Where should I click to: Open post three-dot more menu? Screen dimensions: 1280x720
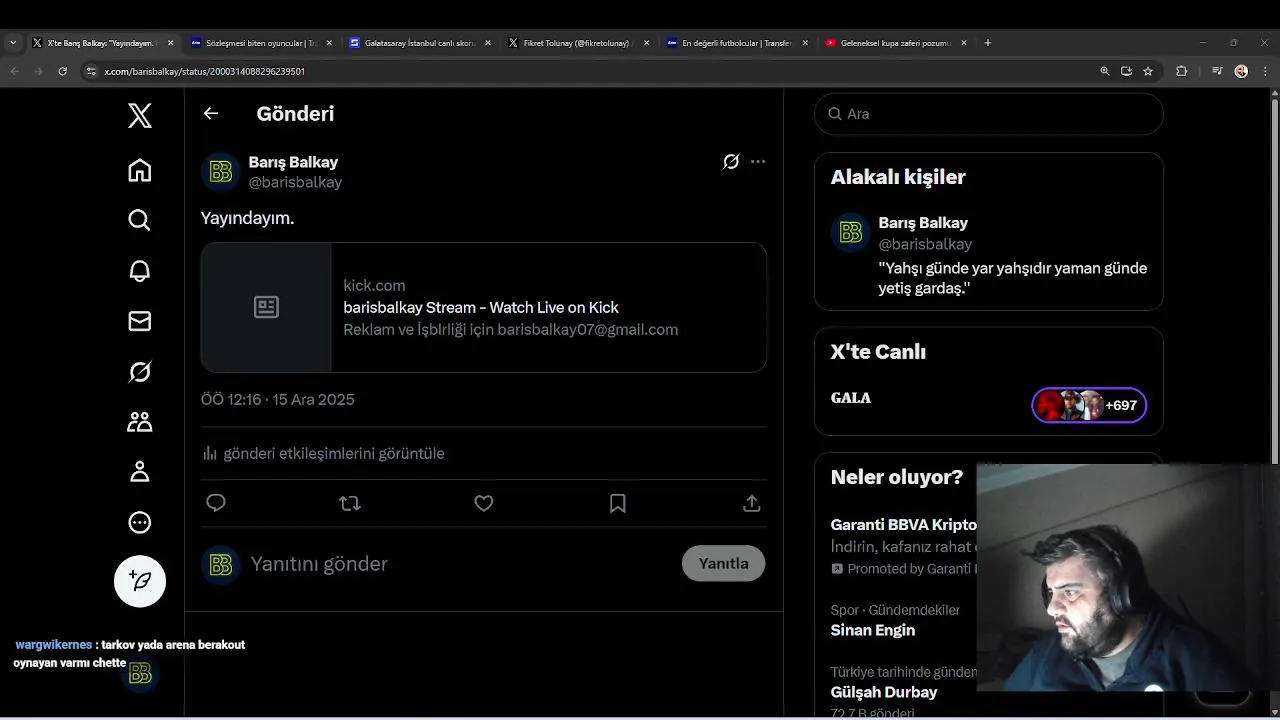click(x=758, y=162)
